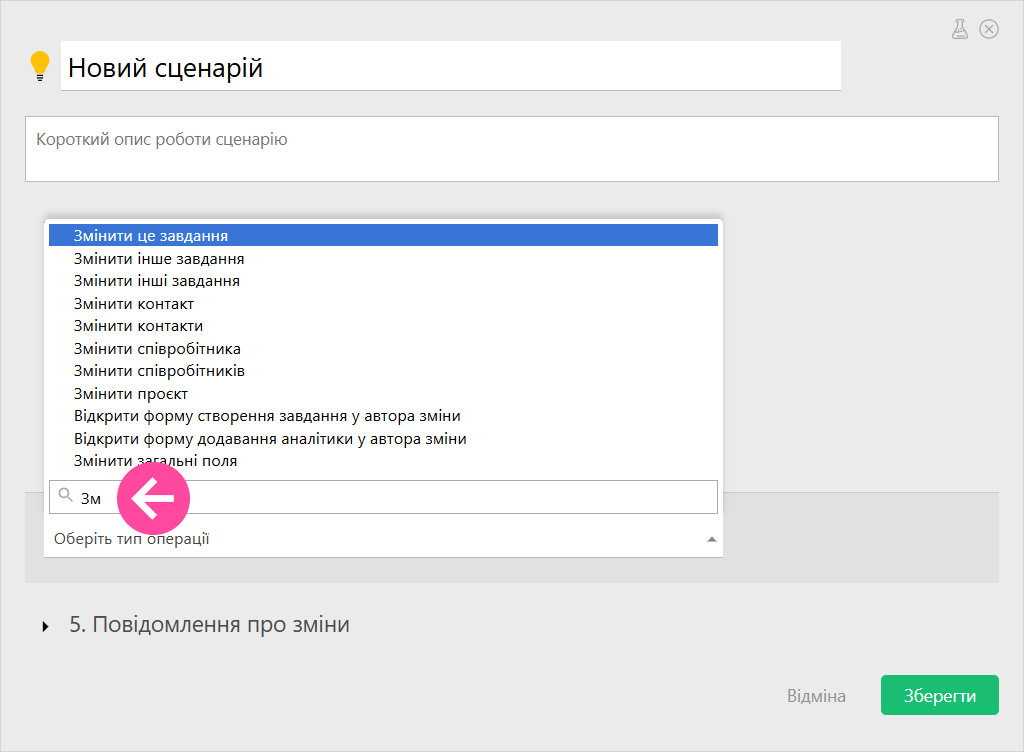The width and height of the screenshot is (1024, 752).
Task: Click the pink back arrow marker
Action: tap(153, 497)
